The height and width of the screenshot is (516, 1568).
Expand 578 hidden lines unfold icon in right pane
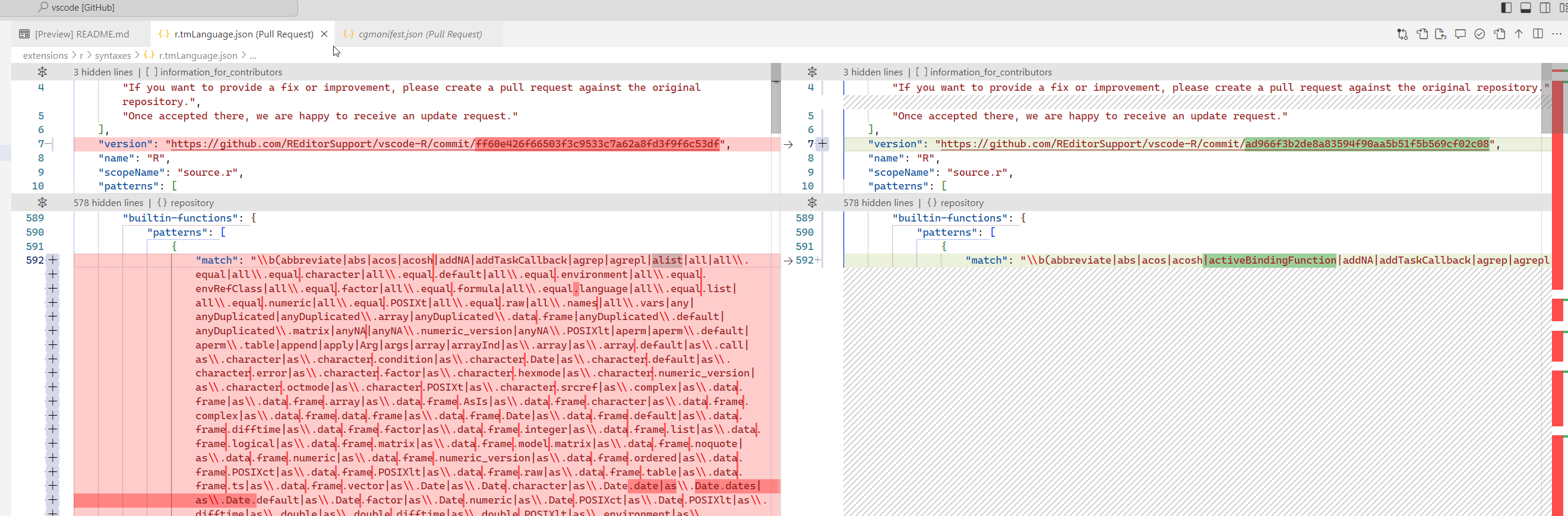(x=812, y=202)
